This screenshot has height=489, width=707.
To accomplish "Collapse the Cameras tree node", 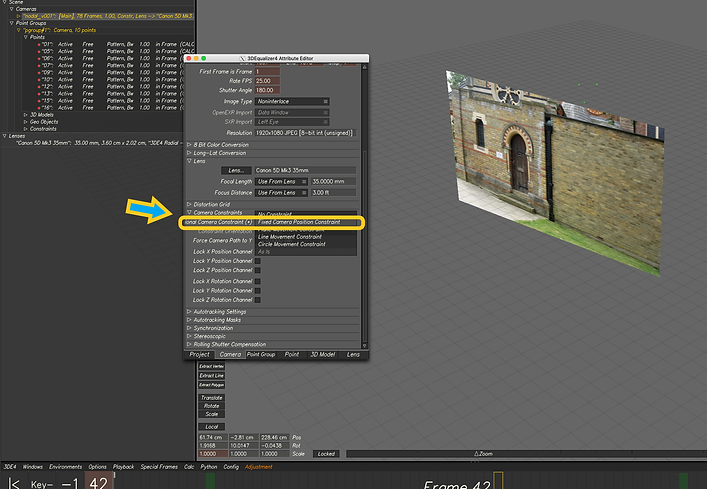I will [12, 9].
